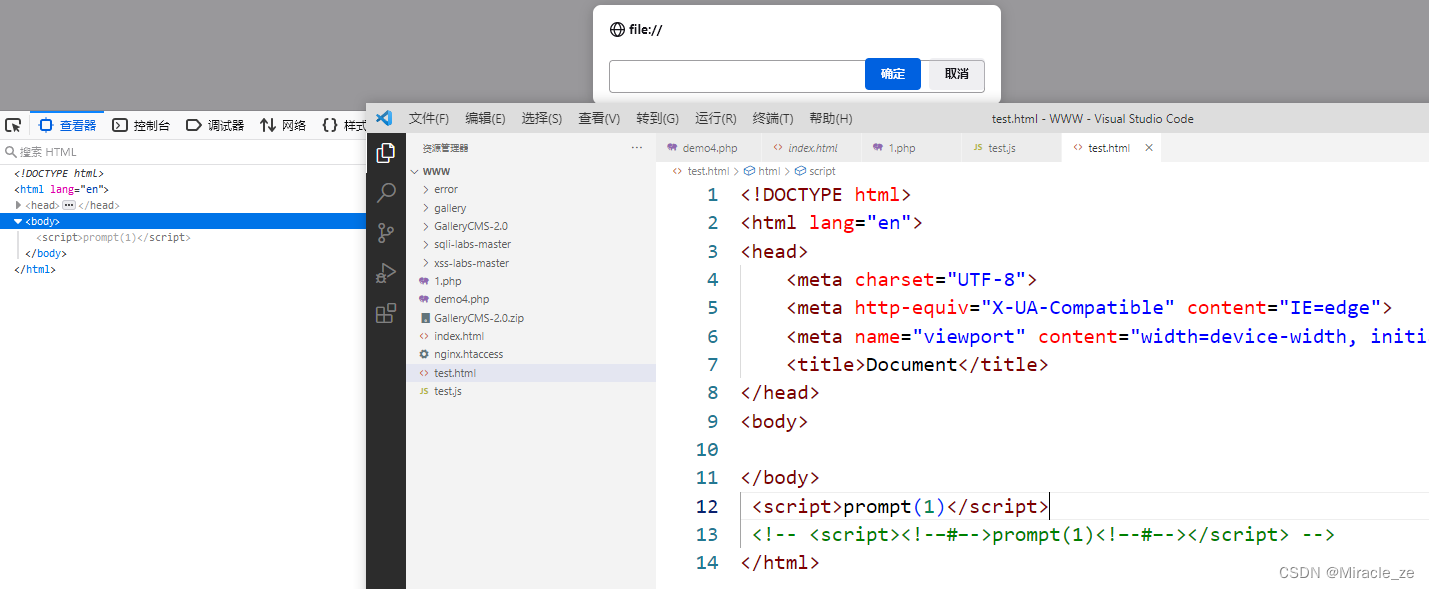Click the globe icon in prompt dialog
Image resolution: width=1429 pixels, height=589 pixels.
tap(617, 30)
